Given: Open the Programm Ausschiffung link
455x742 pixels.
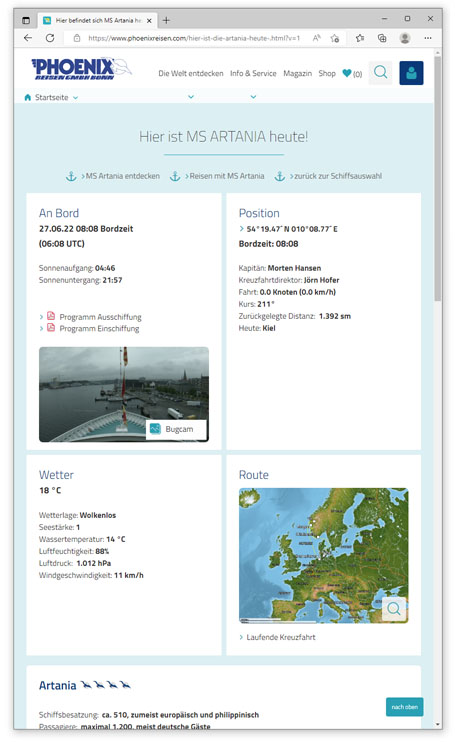Looking at the screenshot, I should [100, 317].
